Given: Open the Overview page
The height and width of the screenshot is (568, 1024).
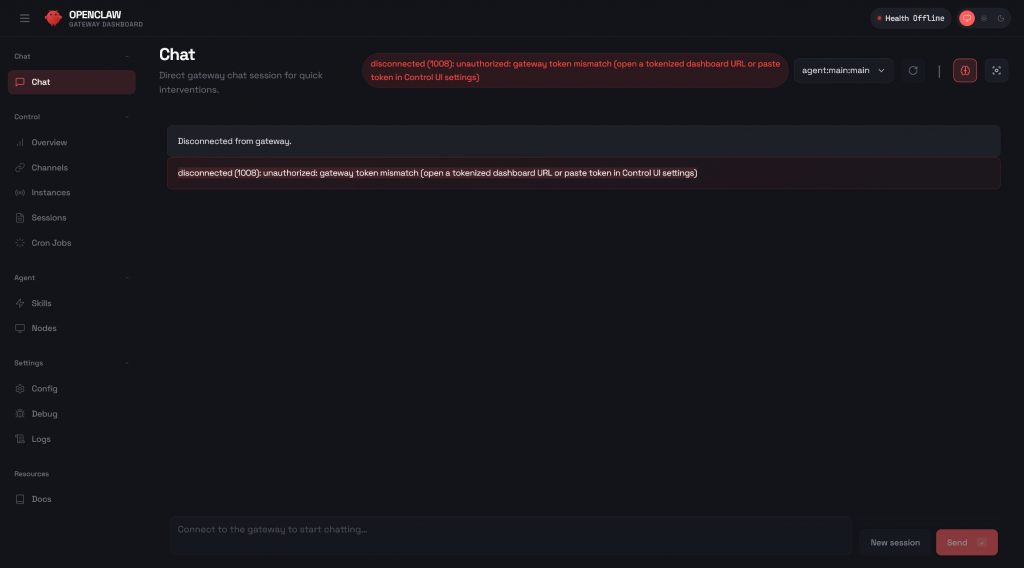Looking at the screenshot, I should (49, 143).
